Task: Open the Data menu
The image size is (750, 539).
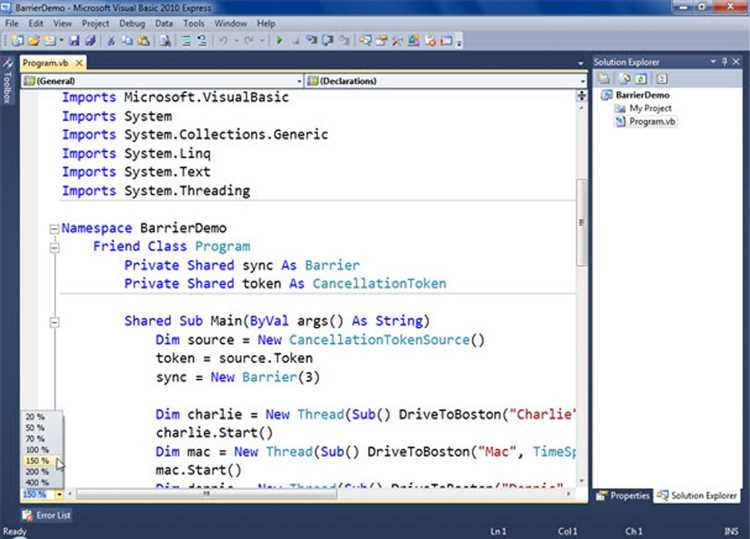Action: coord(164,23)
